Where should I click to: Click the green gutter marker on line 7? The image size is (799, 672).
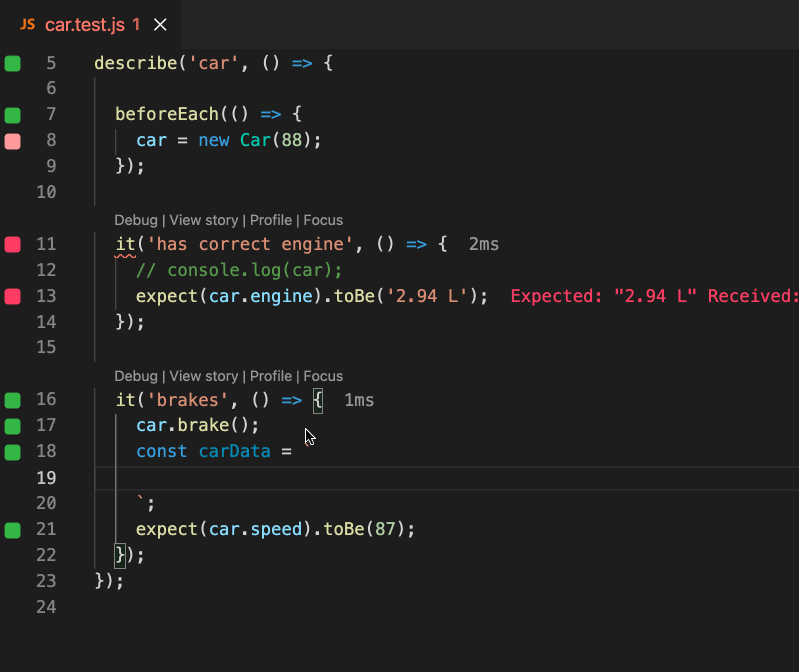12,116
